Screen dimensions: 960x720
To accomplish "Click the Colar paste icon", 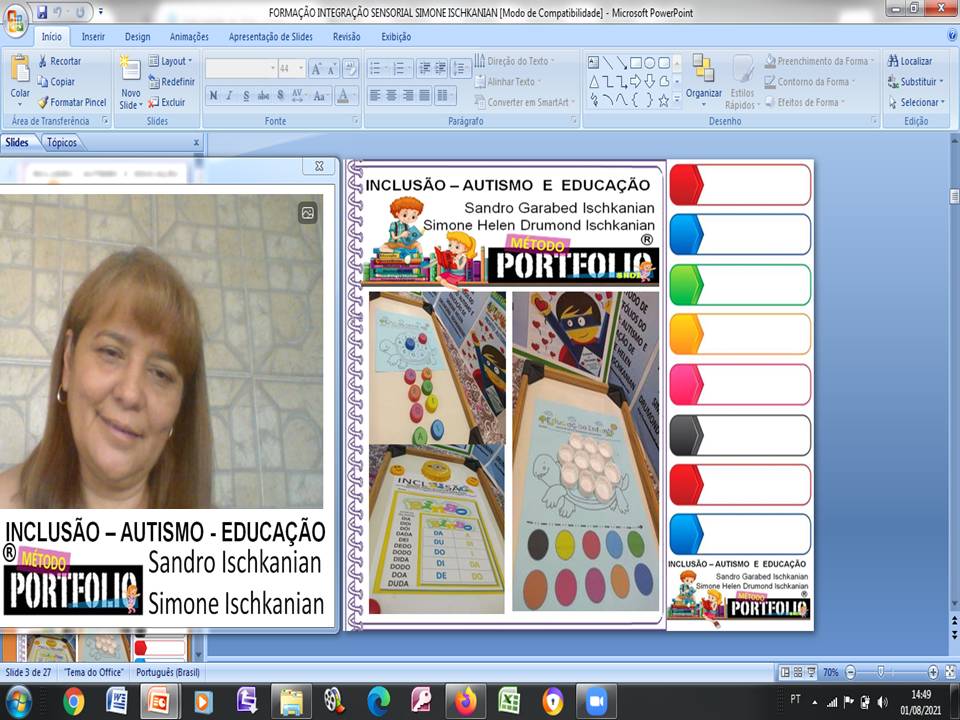I will point(20,69).
